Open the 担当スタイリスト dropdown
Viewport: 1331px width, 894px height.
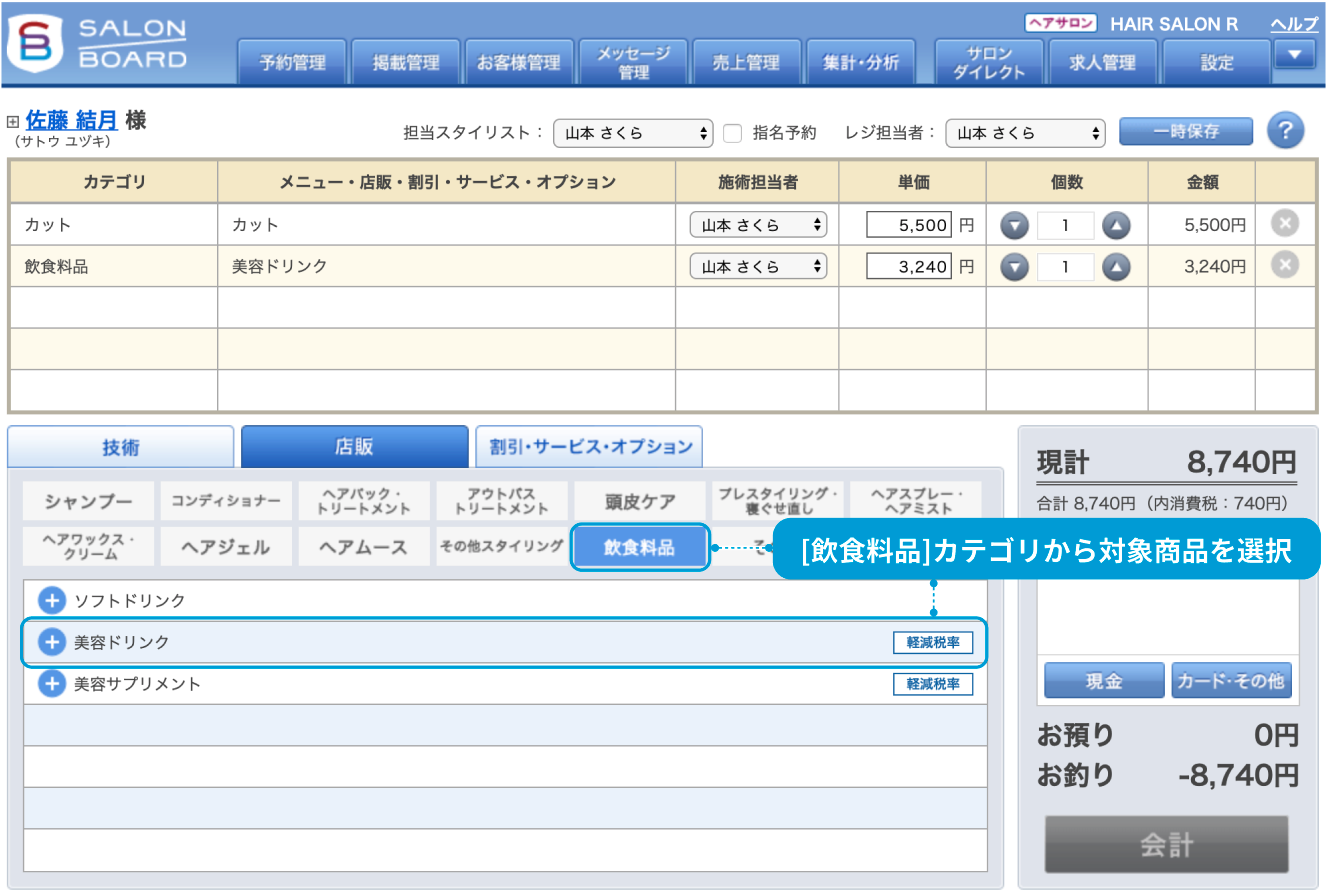(633, 133)
